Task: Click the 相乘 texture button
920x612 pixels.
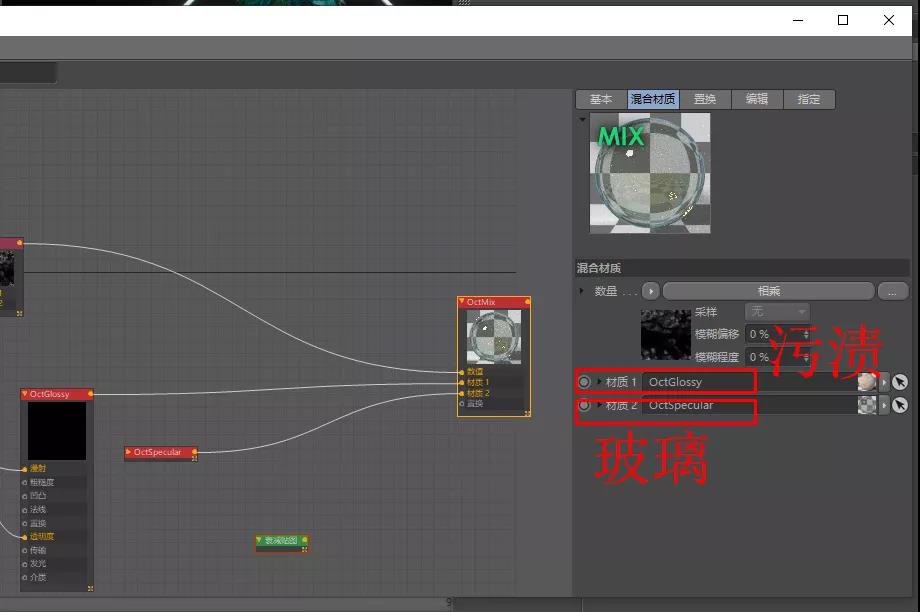Action: [x=768, y=291]
